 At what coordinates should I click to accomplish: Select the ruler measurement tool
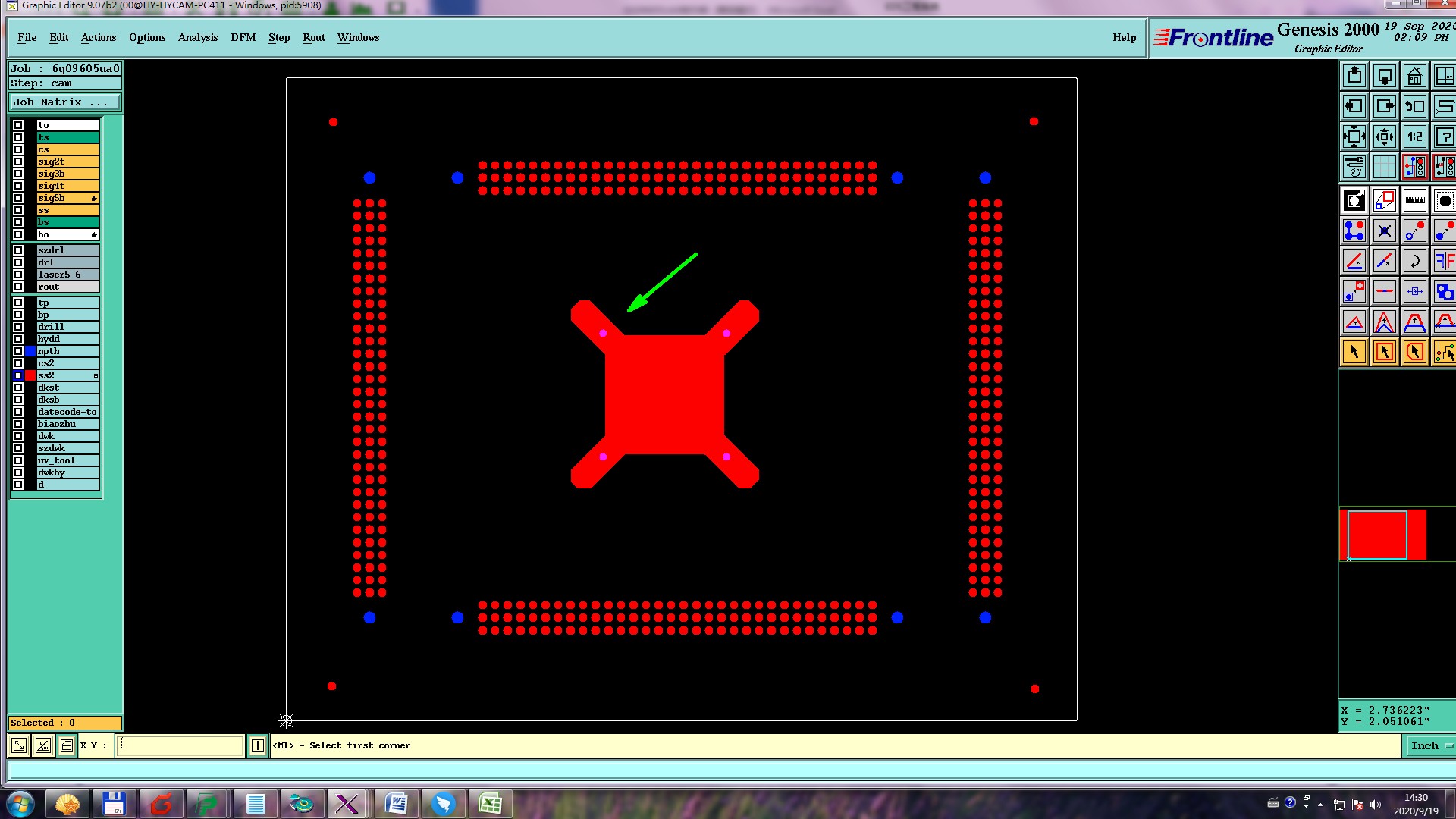(1414, 201)
